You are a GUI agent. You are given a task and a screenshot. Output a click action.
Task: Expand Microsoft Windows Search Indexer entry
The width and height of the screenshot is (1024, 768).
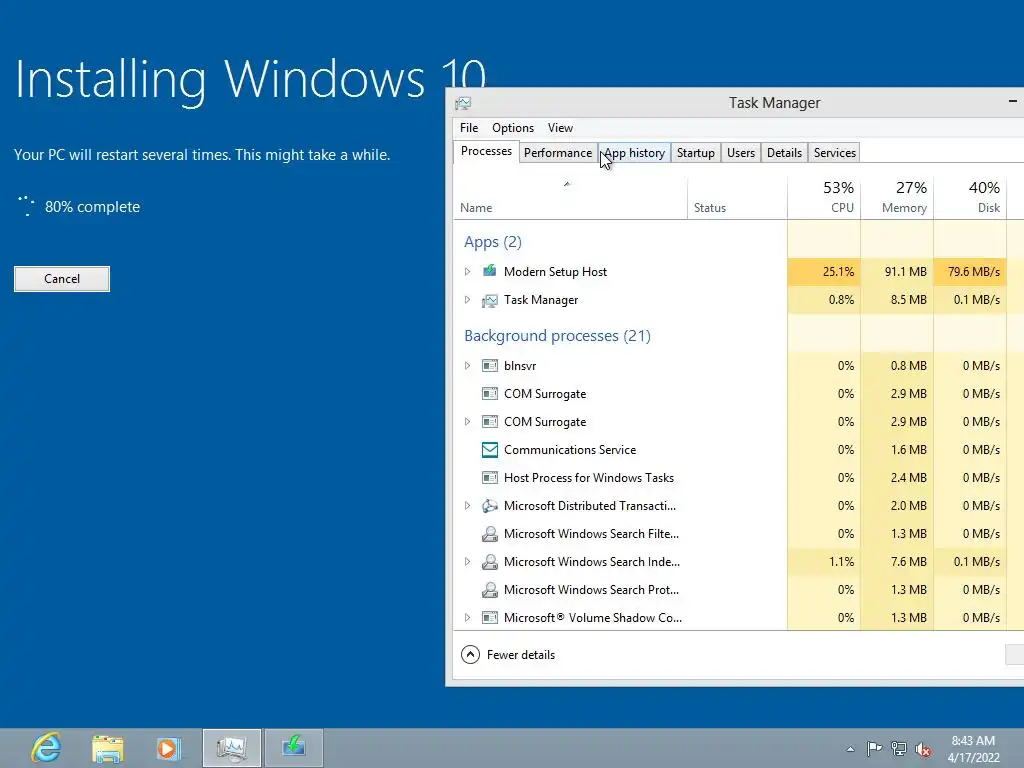(467, 562)
